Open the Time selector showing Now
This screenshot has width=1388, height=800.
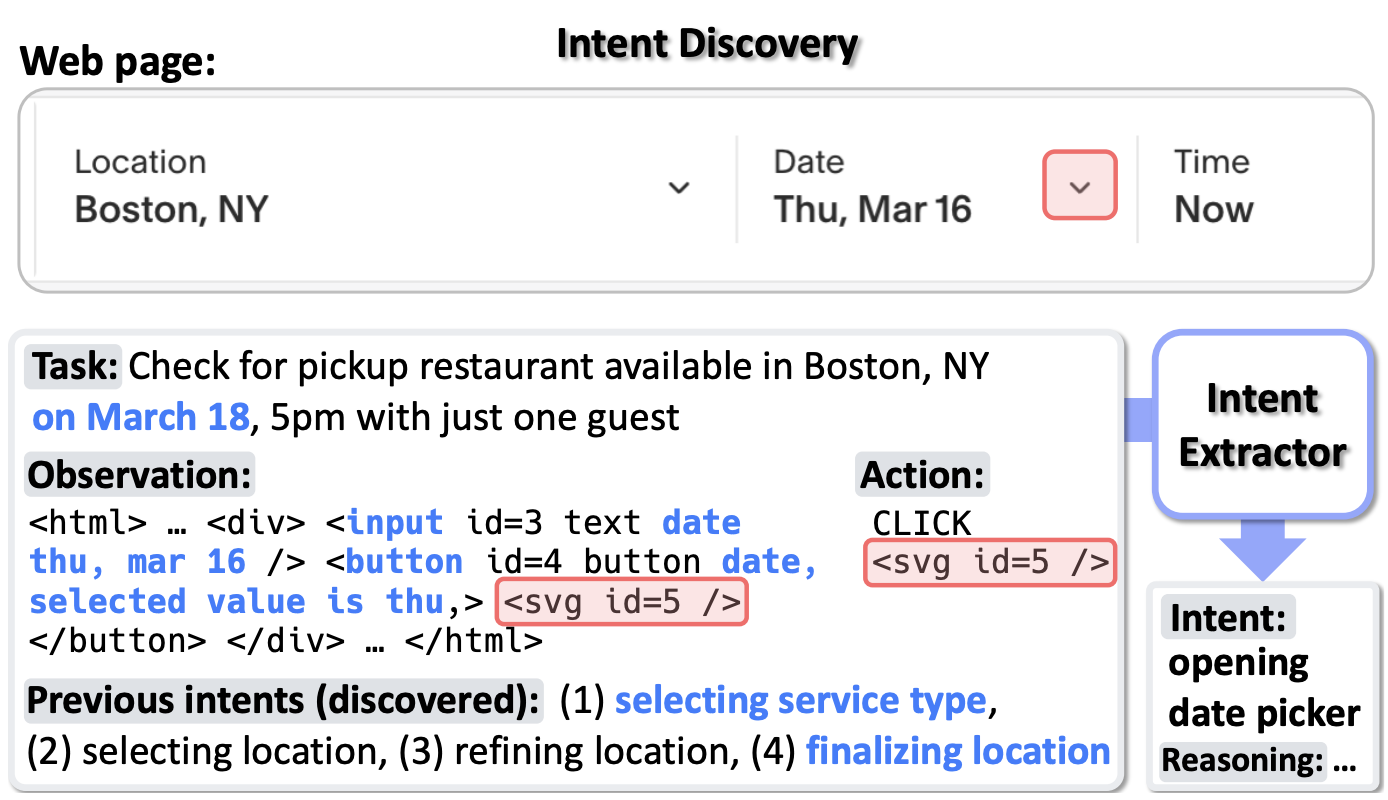[1213, 210]
